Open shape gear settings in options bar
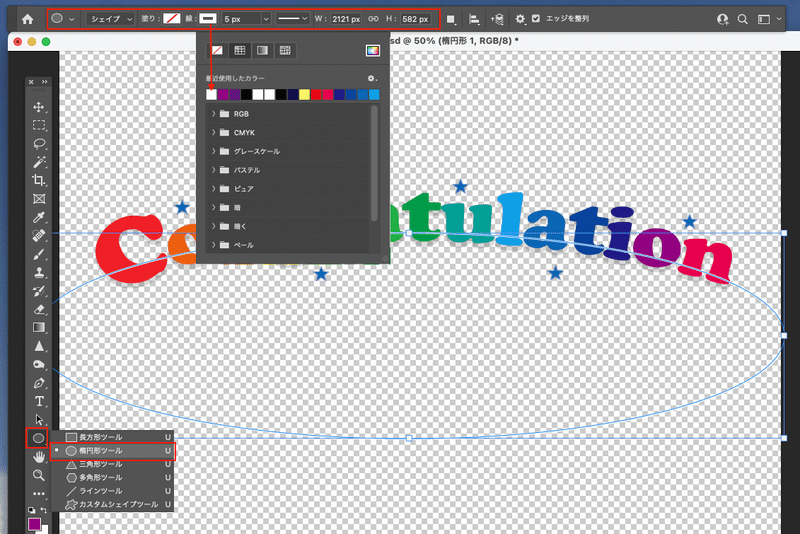Image resolution: width=800 pixels, height=534 pixels. click(x=520, y=19)
